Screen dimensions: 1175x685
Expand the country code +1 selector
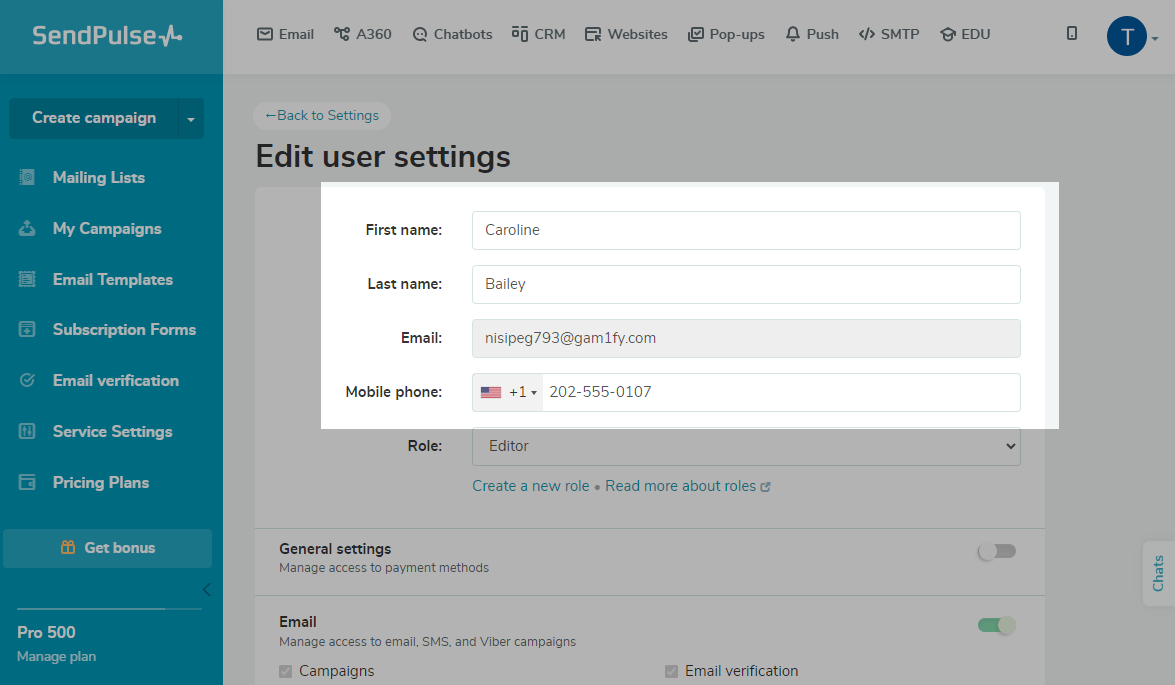[x=509, y=392]
